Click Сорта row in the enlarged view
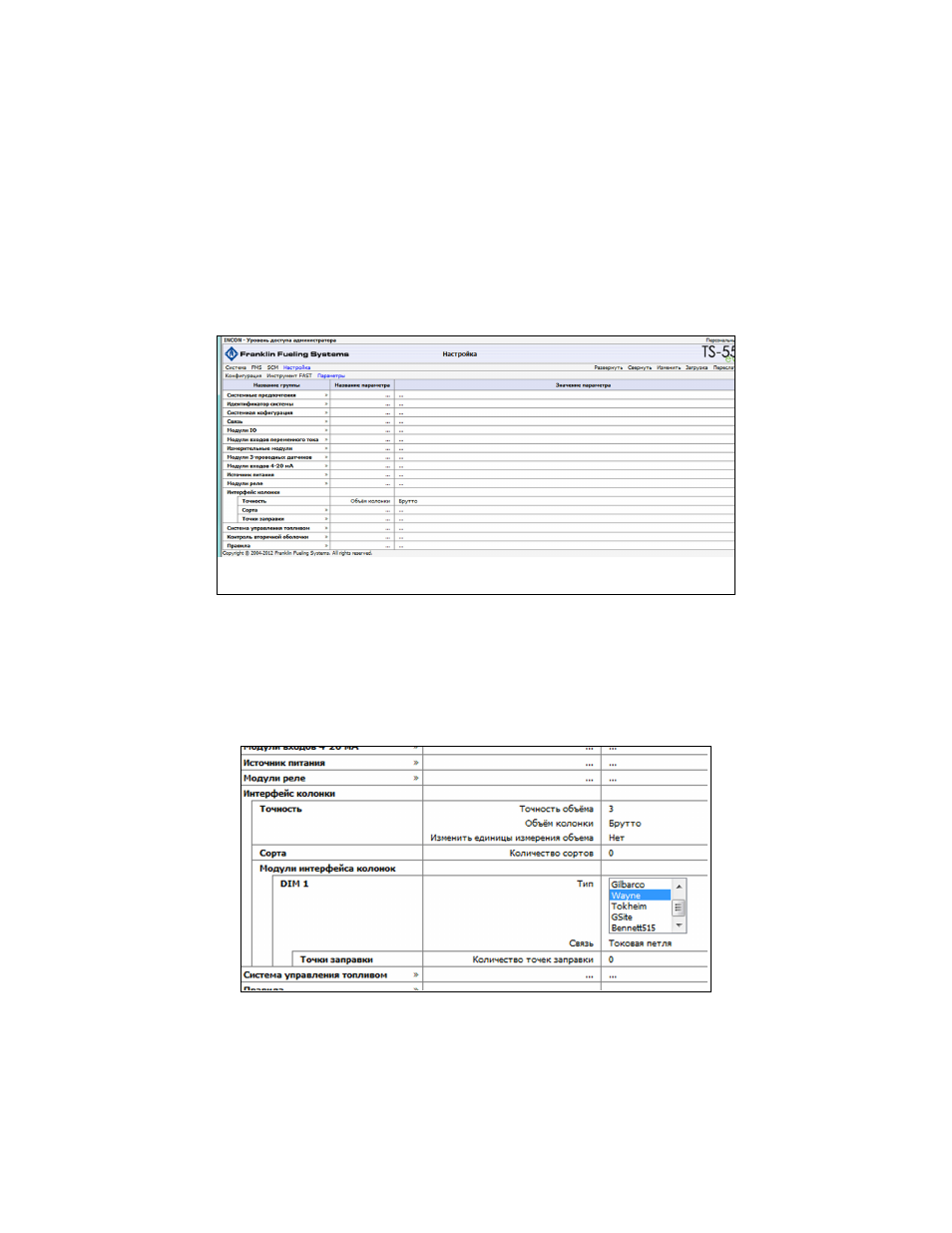This screenshot has height=1233, width=952. [x=272, y=854]
